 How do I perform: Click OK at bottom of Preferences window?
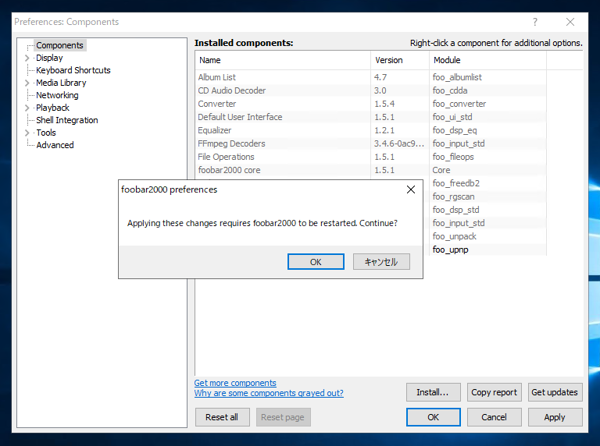pyautogui.click(x=433, y=417)
